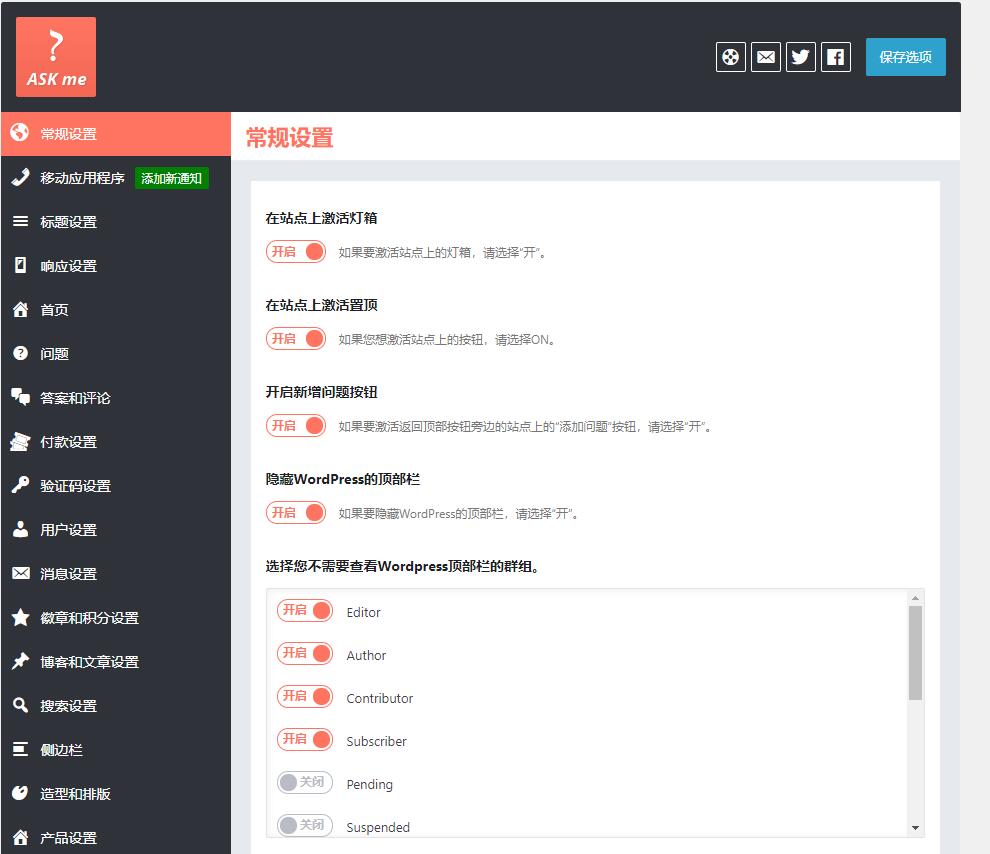The image size is (990, 854).
Task: Click the person icon beside 用户设置
Action: 20,529
